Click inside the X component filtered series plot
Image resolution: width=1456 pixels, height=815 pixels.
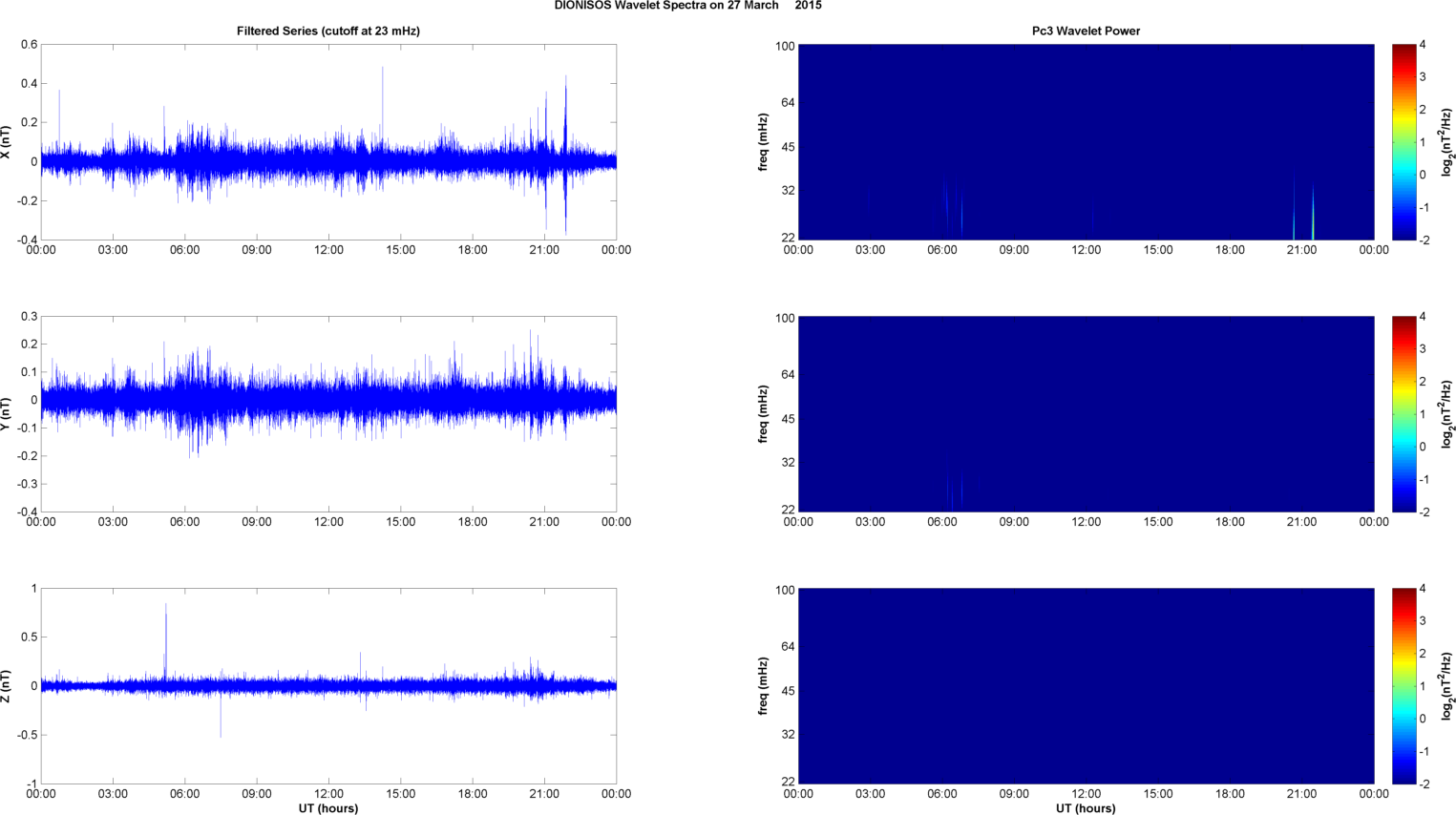coord(328,142)
